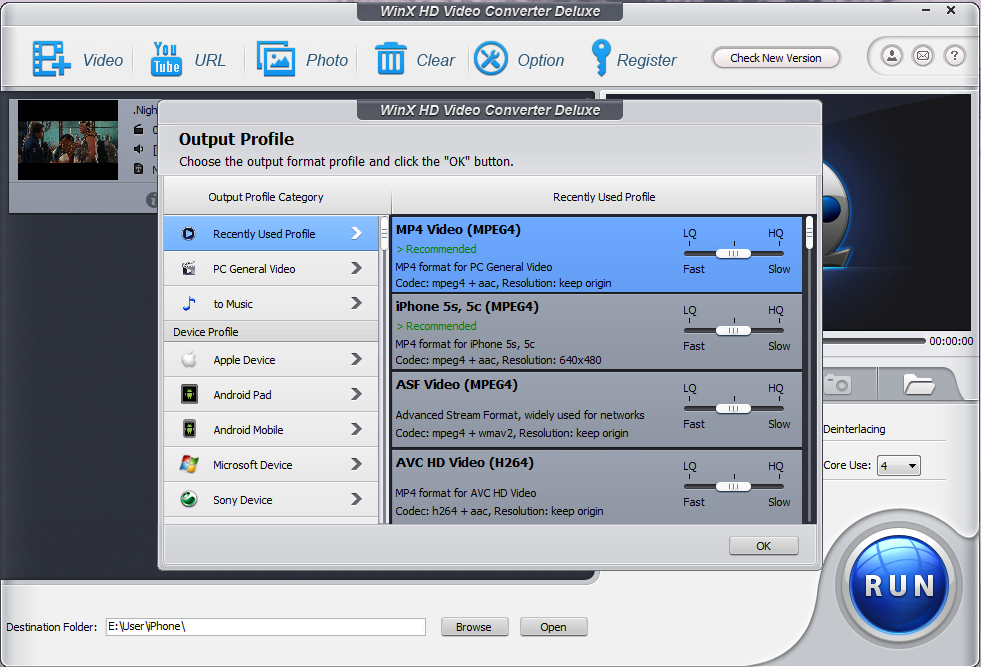Open the output folder icon tab
Screen dimensions: 981x667
click(917, 383)
